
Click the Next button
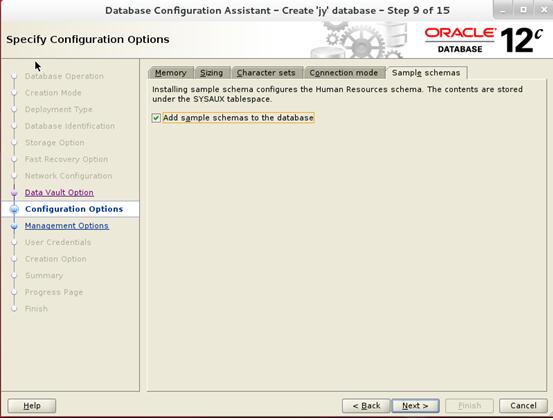tap(415, 406)
